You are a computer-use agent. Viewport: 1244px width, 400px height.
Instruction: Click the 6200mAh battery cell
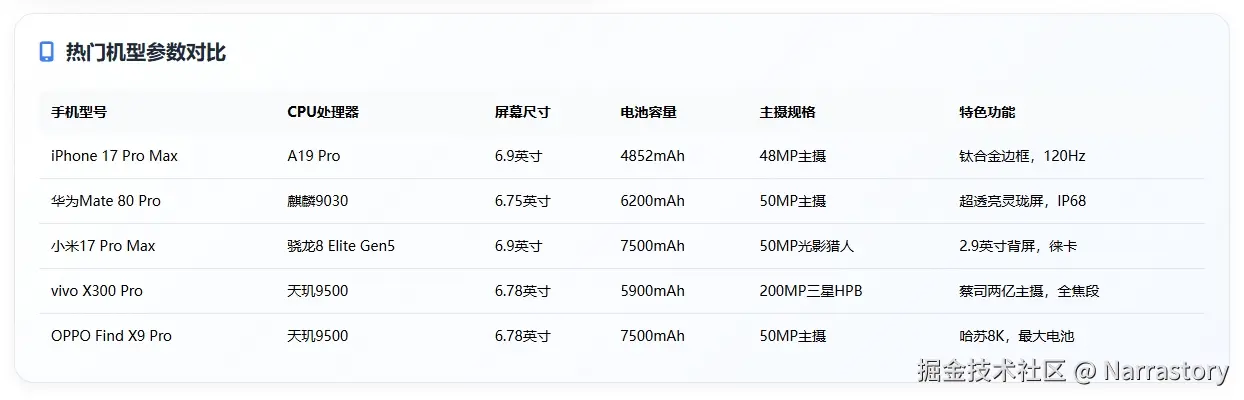click(652, 201)
